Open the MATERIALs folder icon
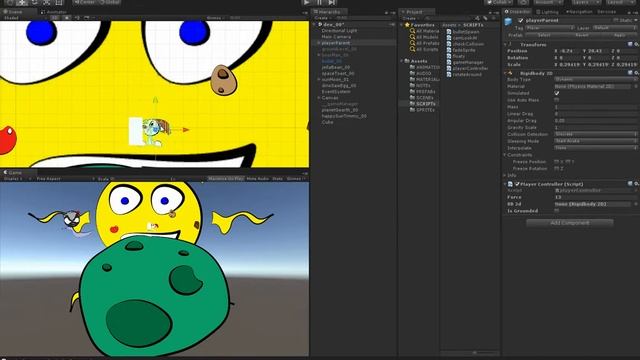Screen dimensions: 640x360 point(412,80)
